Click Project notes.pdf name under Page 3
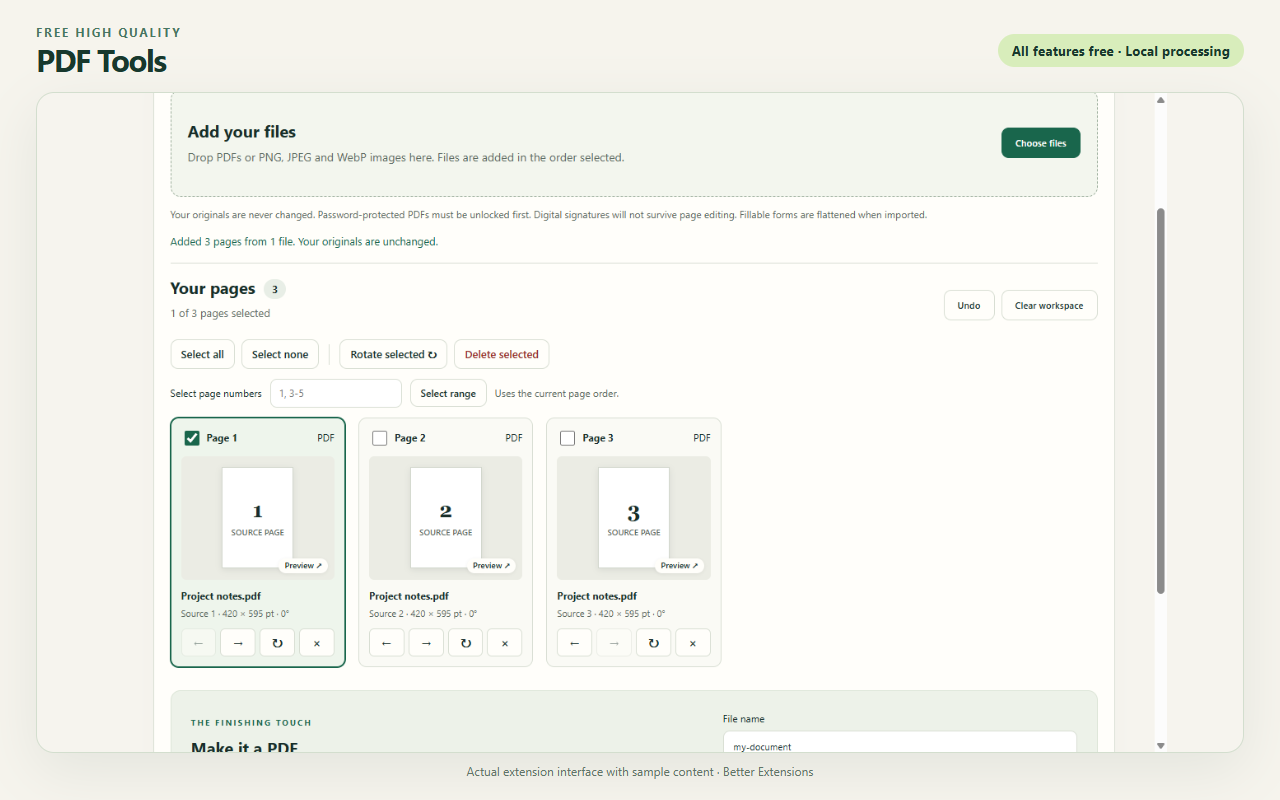Image resolution: width=1280 pixels, height=800 pixels. coord(597,596)
